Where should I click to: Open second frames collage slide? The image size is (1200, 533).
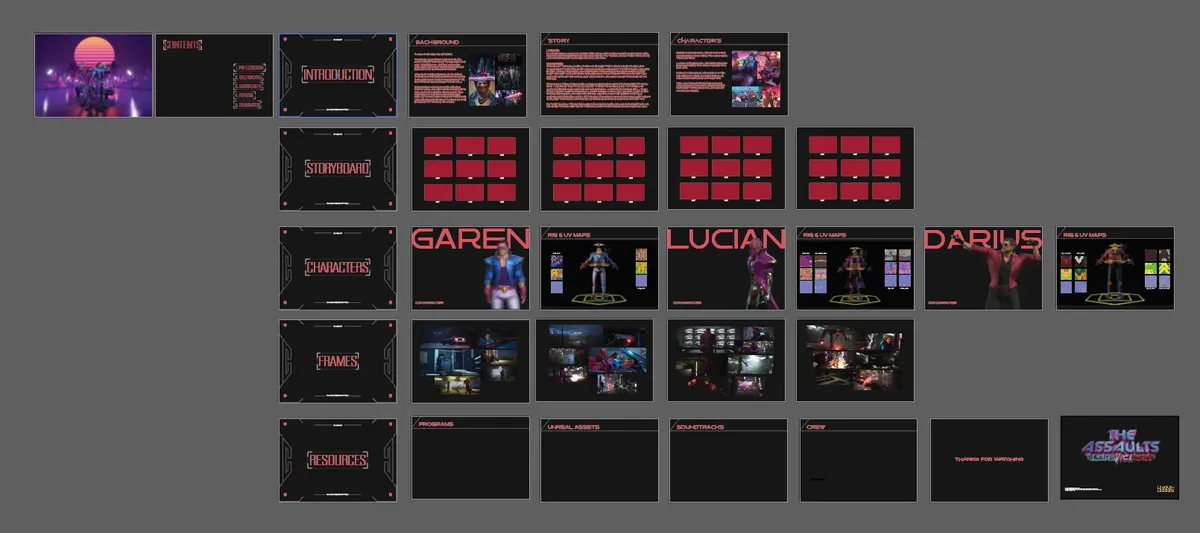tap(594, 361)
